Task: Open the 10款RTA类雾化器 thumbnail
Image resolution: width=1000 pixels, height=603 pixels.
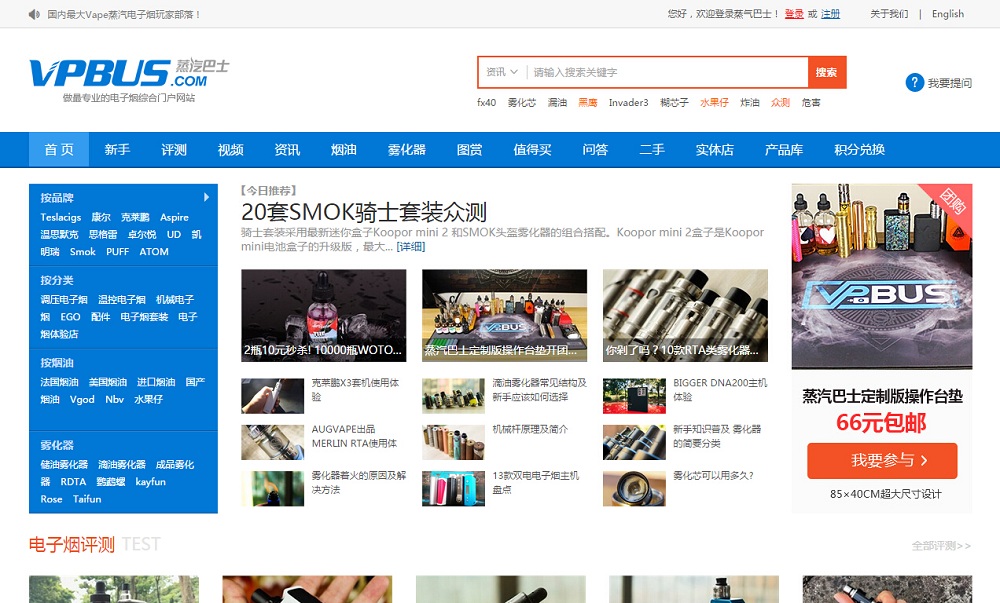Action: coord(685,316)
